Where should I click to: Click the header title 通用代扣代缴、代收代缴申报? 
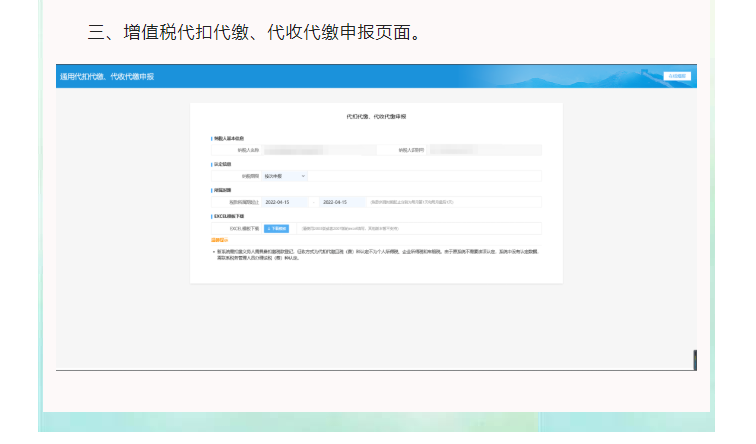pos(107,77)
